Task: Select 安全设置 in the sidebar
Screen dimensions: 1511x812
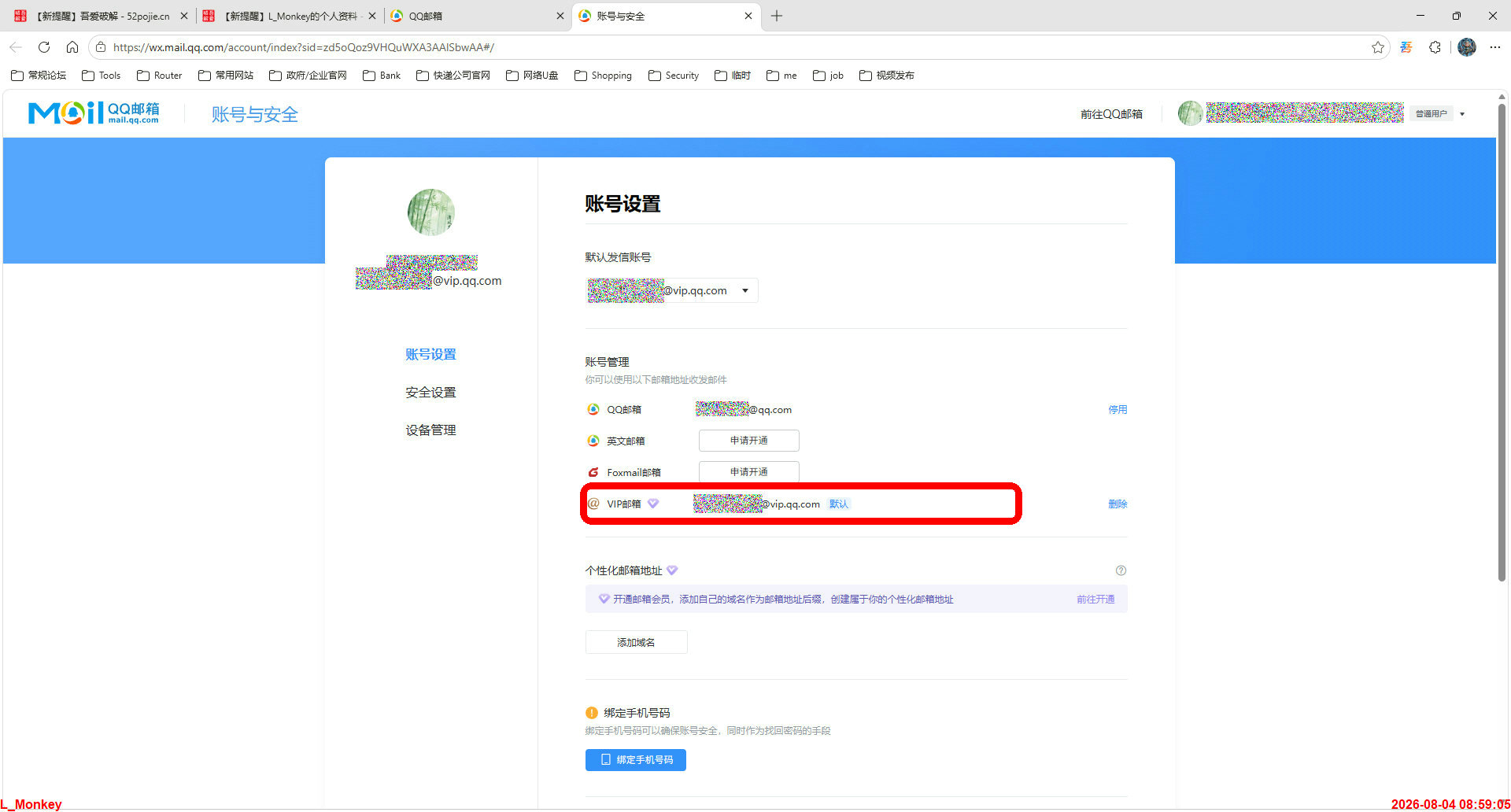Action: point(430,392)
